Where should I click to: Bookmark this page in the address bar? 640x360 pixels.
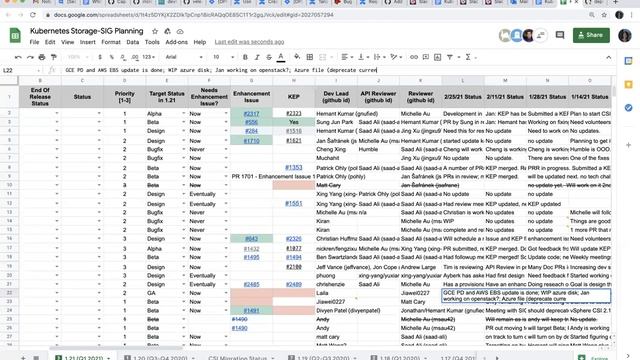click(x=604, y=15)
